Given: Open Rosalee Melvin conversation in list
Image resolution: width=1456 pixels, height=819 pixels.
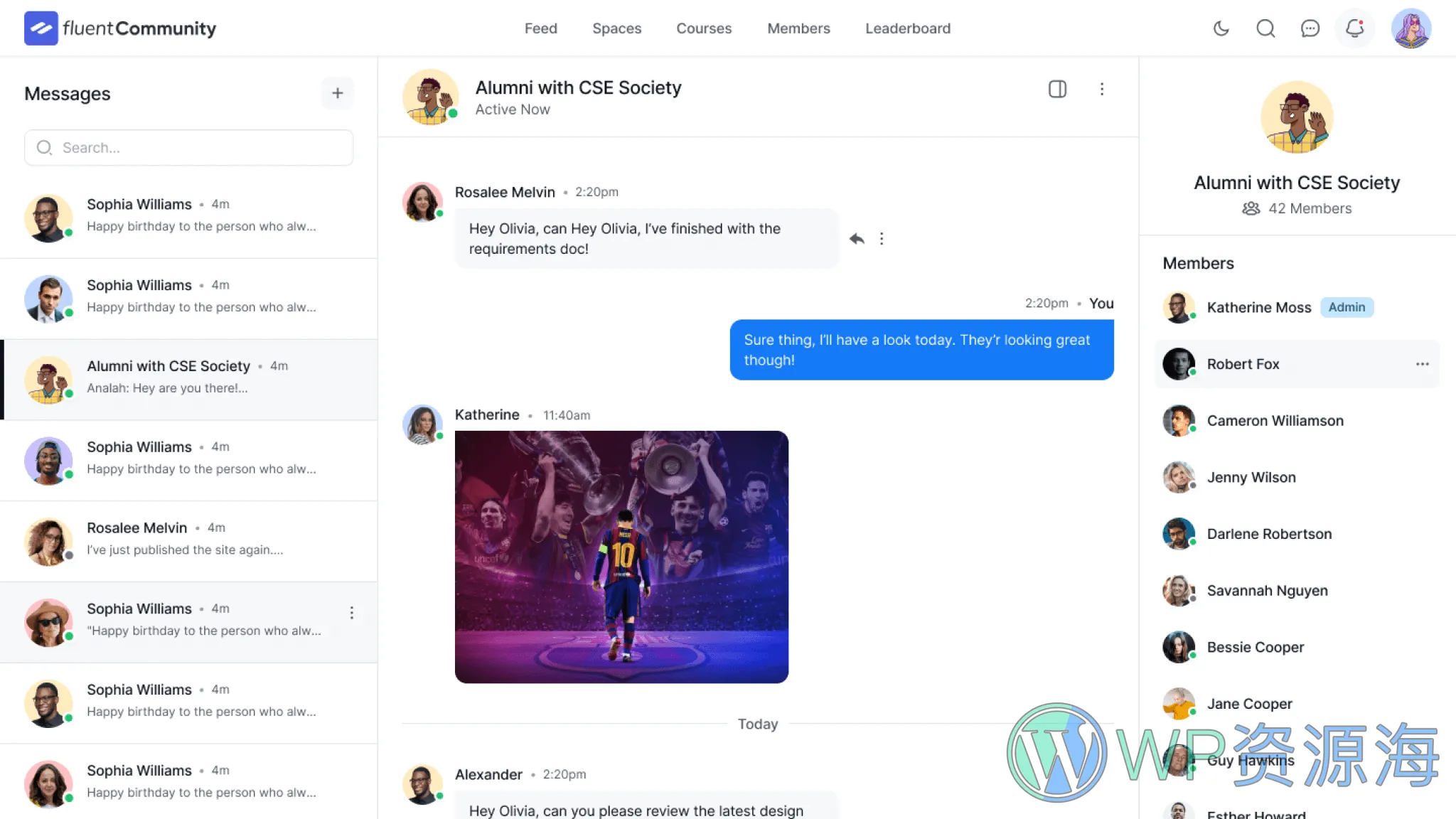Looking at the screenshot, I should coord(189,541).
